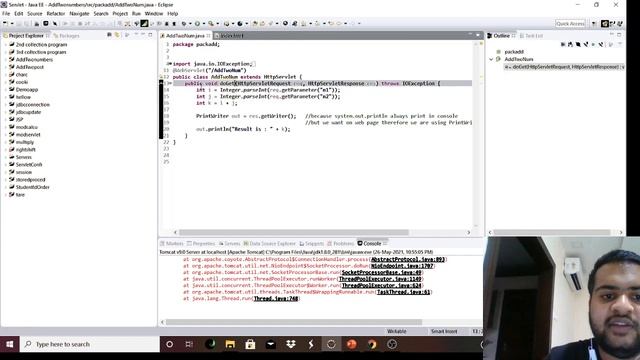Collapse the AddTwoNum class in Outline
Viewport: 640px width, 360px height.
tap(491, 59)
